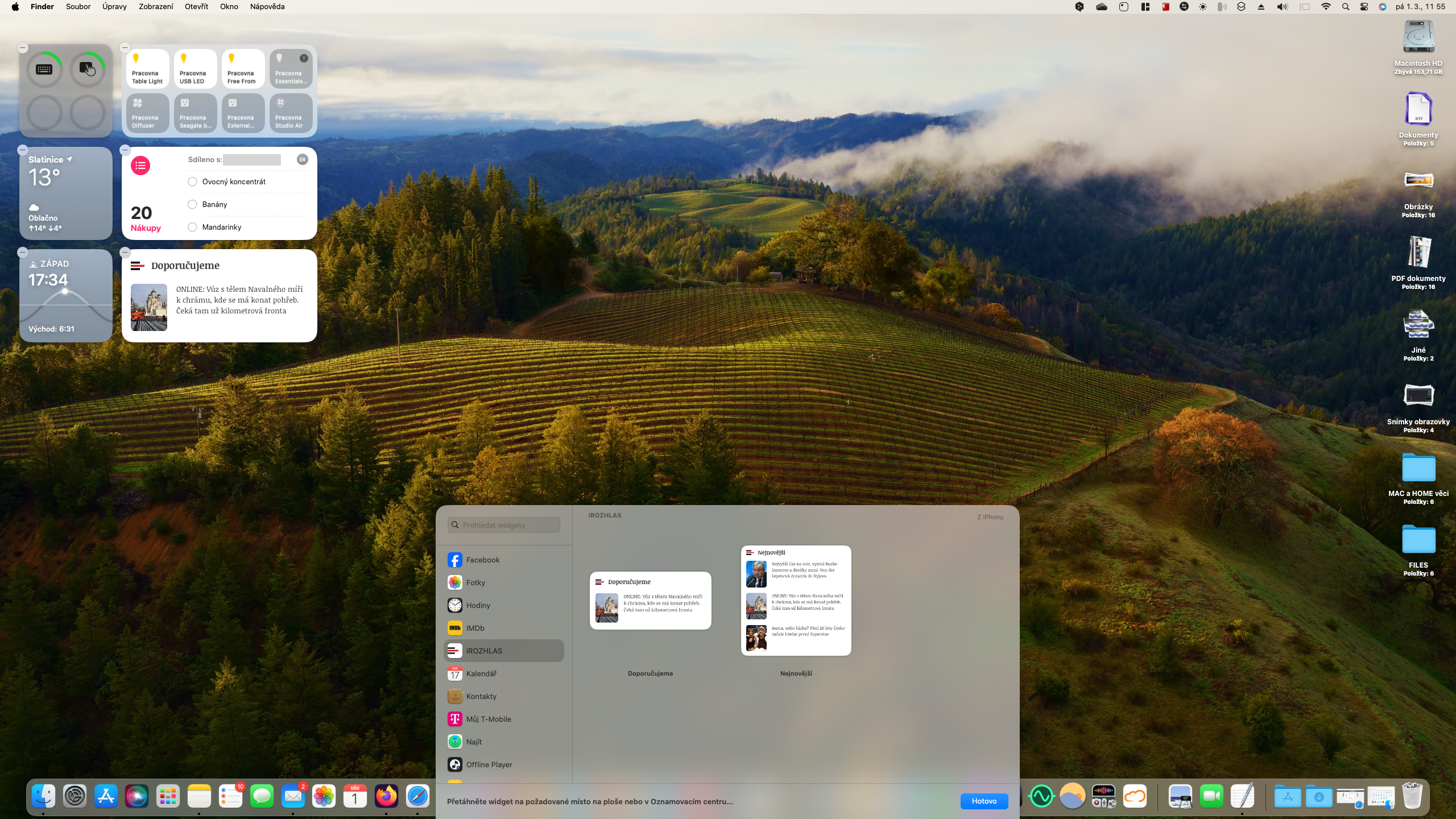The image size is (1456, 819).
Task: Mark Ovocný koncentrát as completed
Action: [192, 181]
